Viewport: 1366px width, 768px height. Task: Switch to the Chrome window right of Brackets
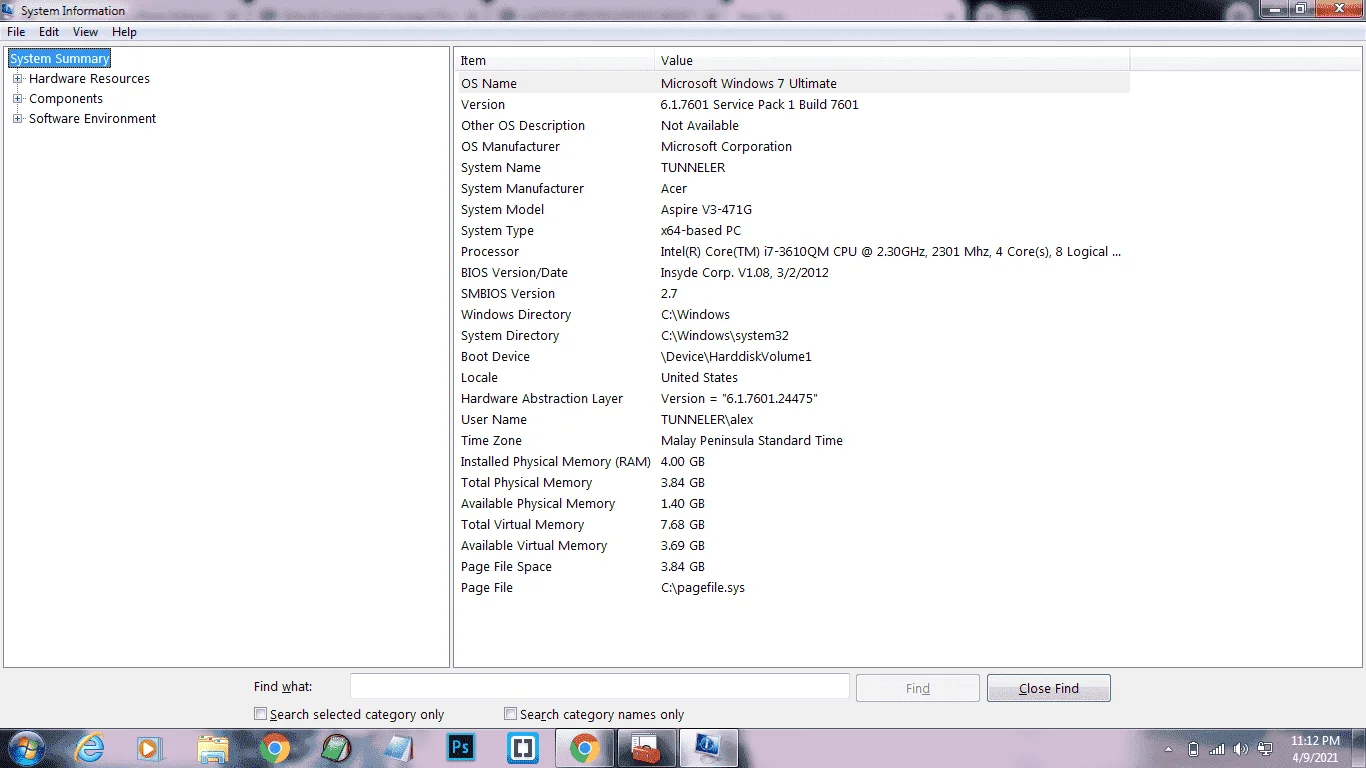coord(585,748)
